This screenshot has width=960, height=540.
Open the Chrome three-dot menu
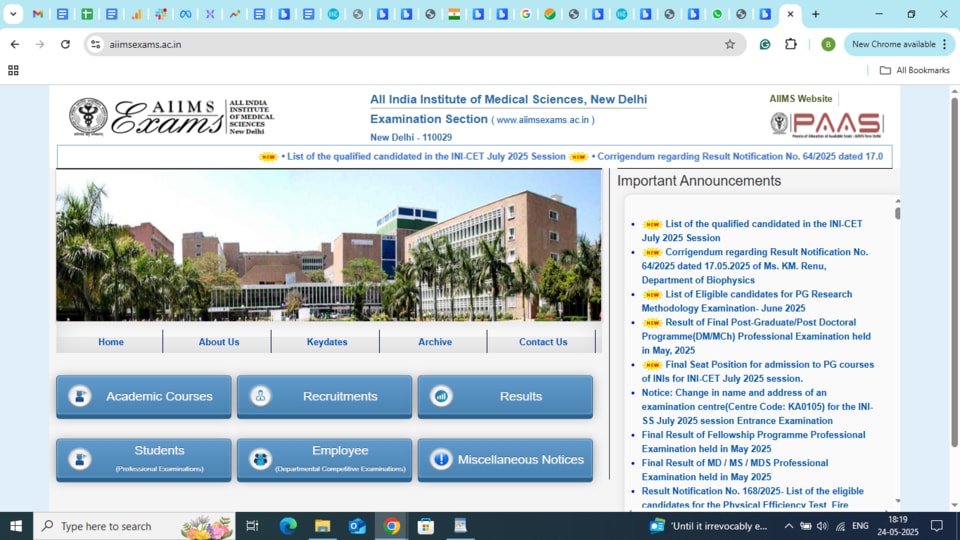945,44
